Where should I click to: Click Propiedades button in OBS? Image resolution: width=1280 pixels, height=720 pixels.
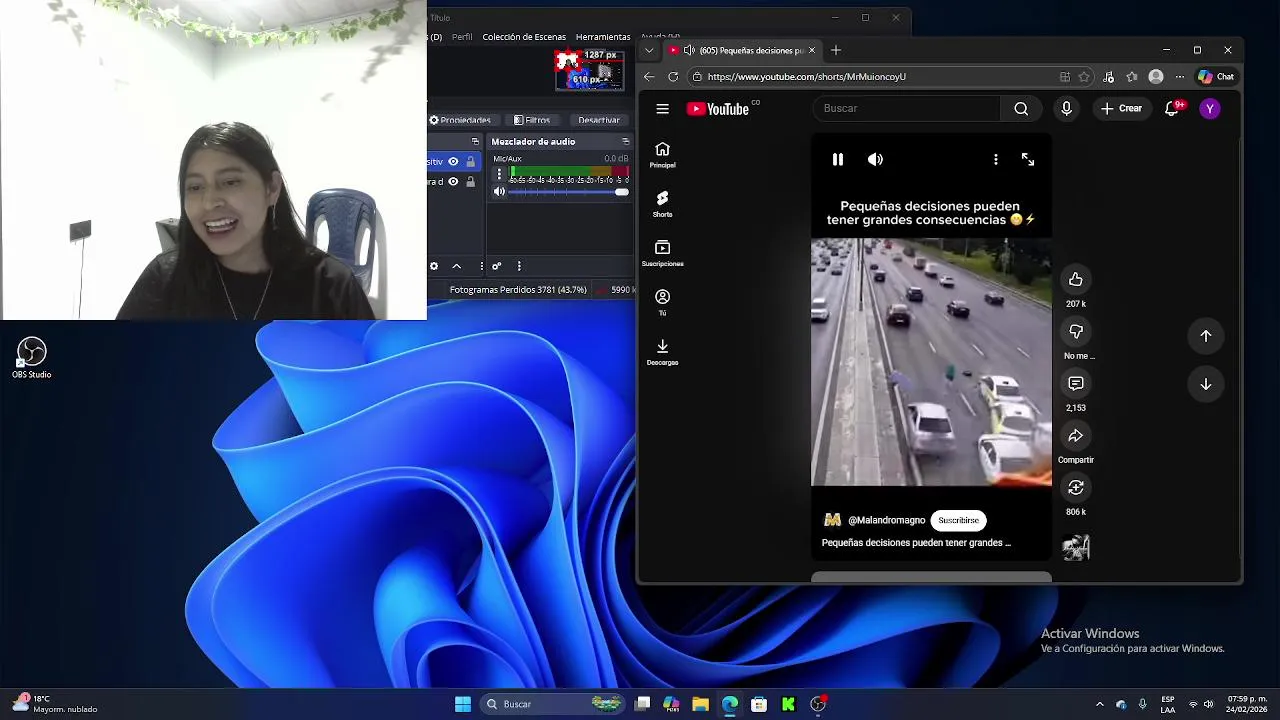460,120
